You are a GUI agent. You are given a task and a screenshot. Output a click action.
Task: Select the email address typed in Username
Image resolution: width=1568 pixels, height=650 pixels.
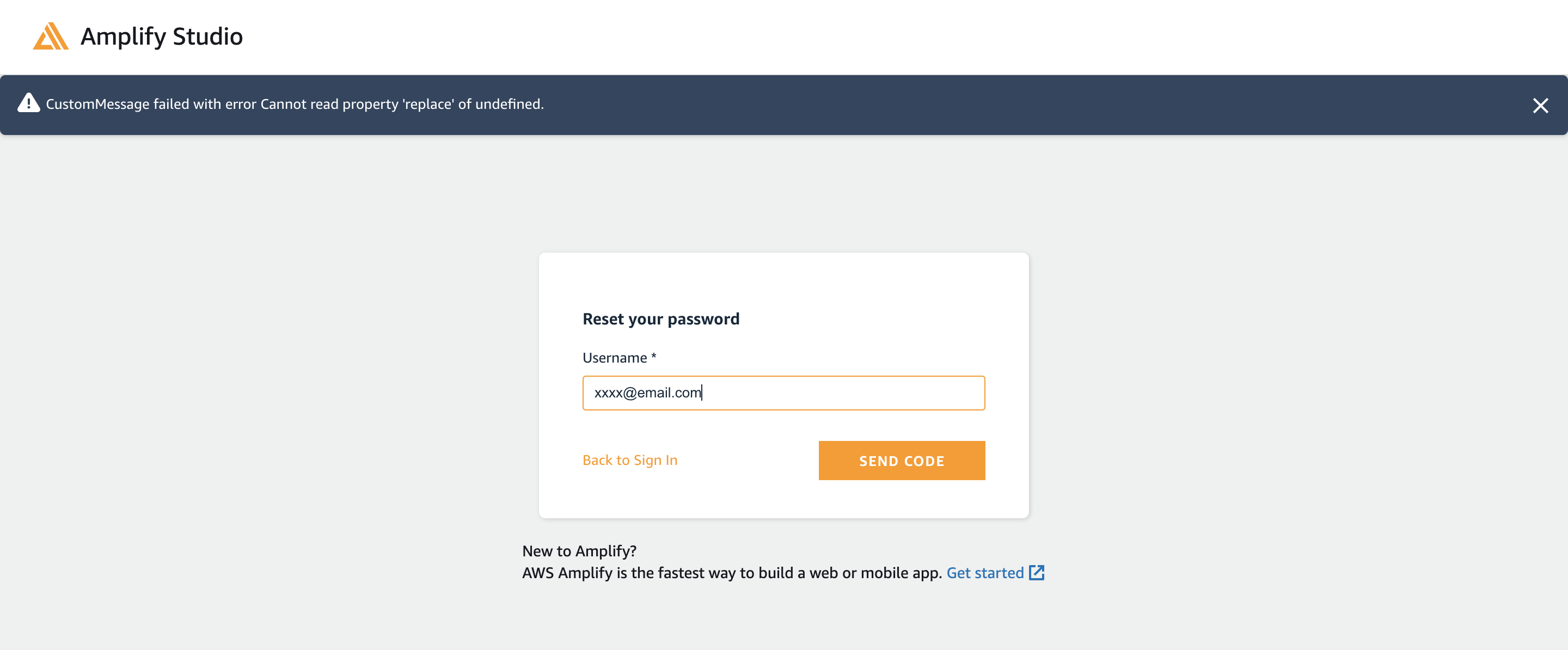pos(648,393)
